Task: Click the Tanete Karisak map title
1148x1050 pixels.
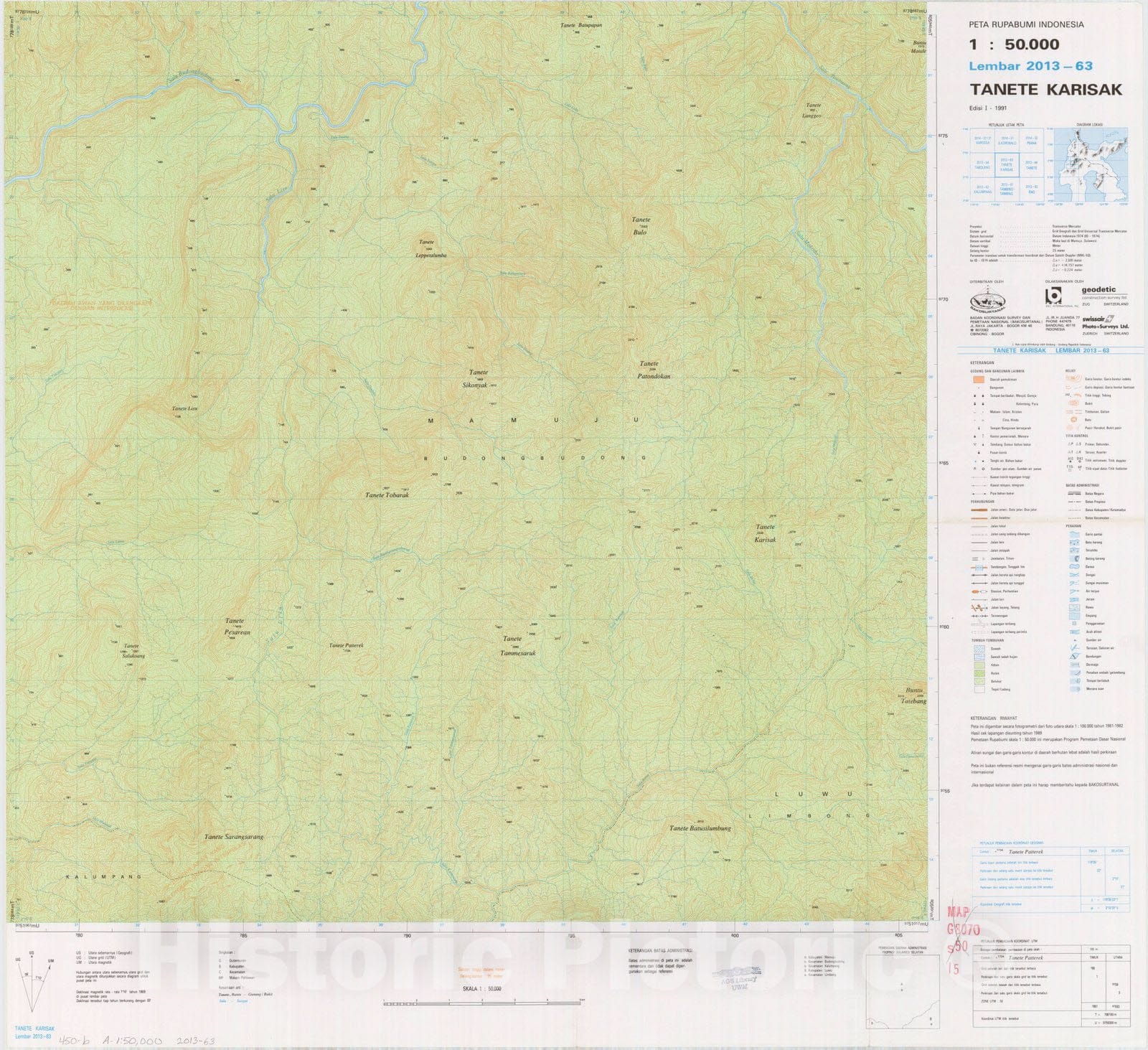Action: coord(1045,90)
